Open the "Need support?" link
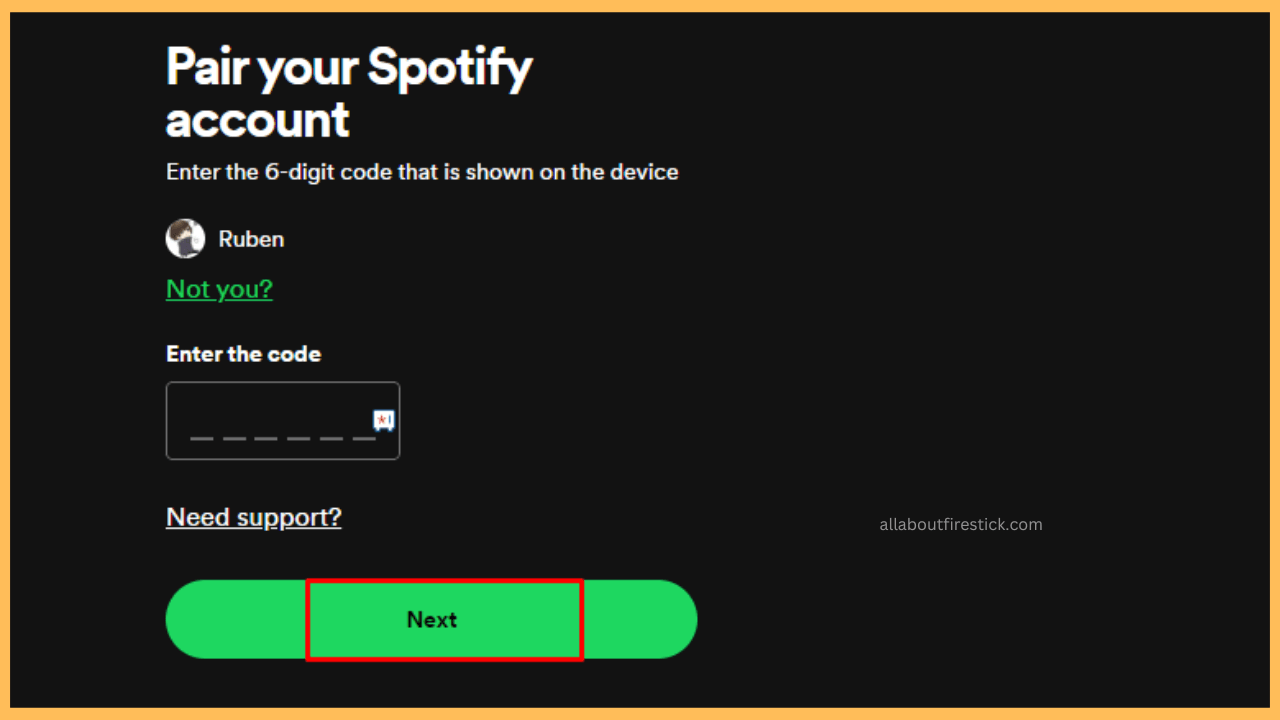 tap(253, 517)
